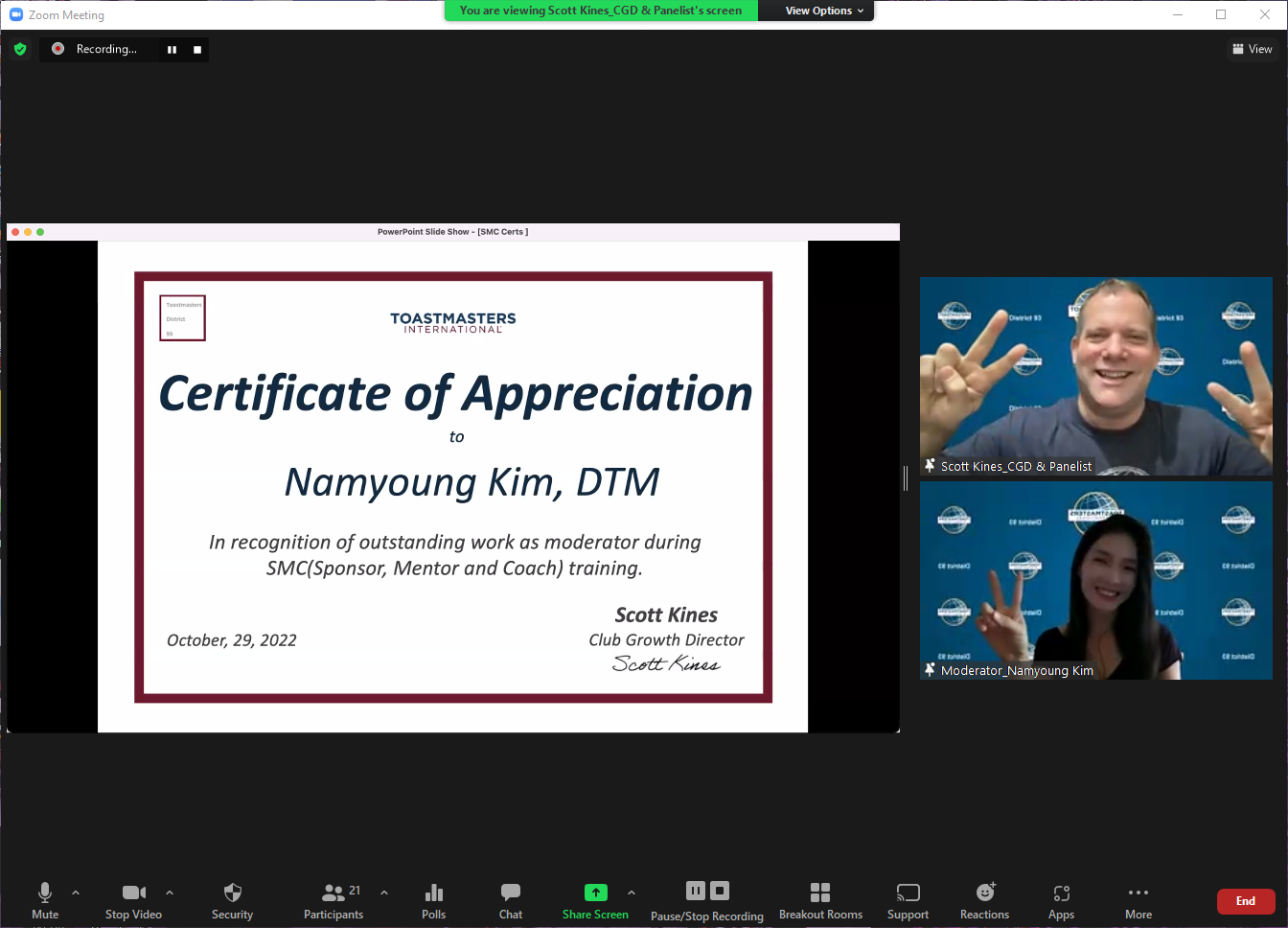Screen dimensions: 1288x928
Task: Click the red Recording indicator dot
Action: (x=57, y=48)
